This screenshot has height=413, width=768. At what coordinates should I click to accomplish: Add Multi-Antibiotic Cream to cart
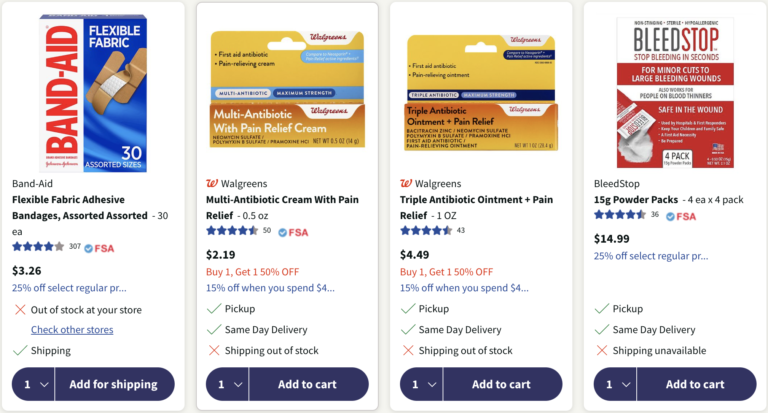tap(309, 384)
